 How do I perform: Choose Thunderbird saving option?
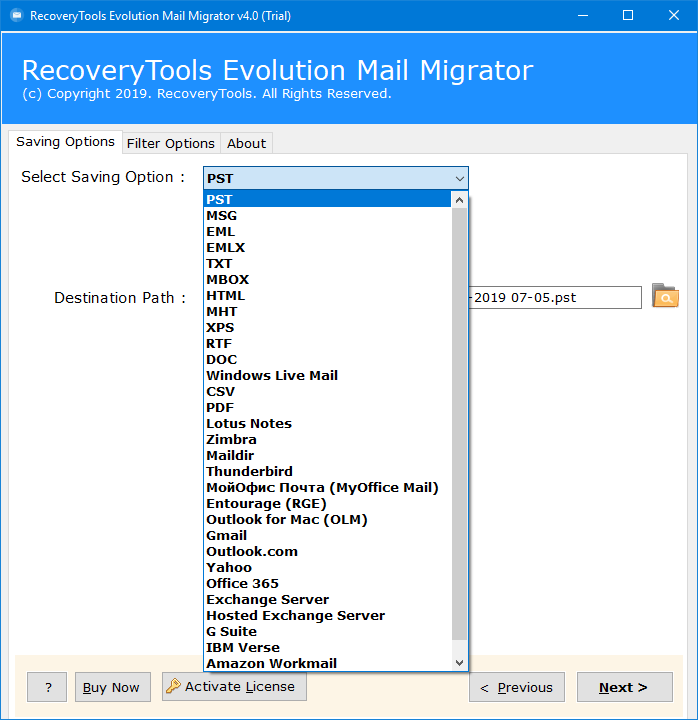point(327,472)
